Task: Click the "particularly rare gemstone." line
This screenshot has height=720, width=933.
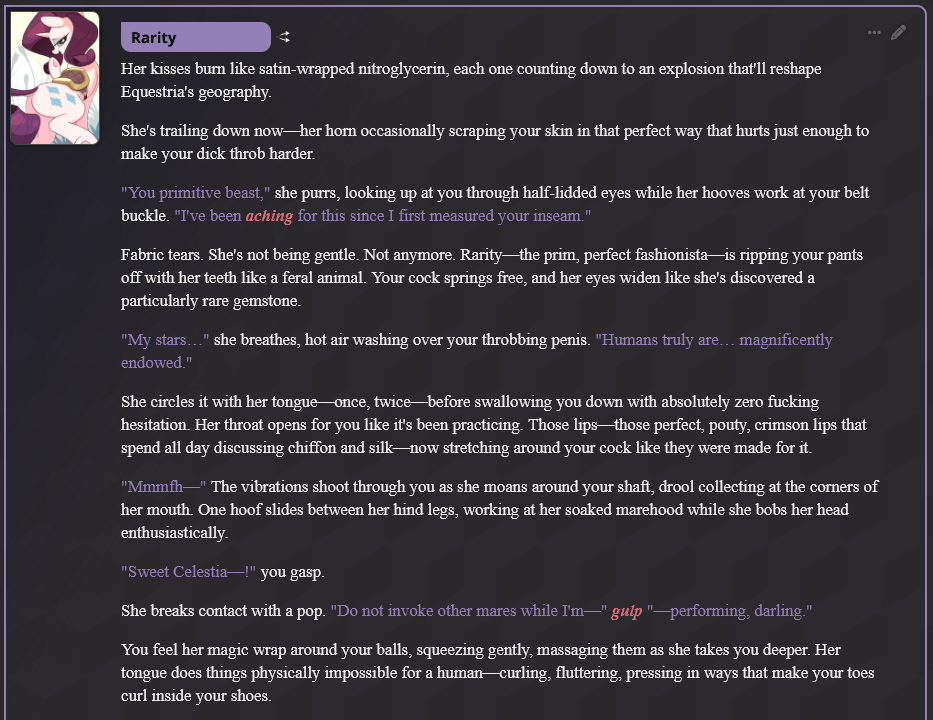Action: 211,301
